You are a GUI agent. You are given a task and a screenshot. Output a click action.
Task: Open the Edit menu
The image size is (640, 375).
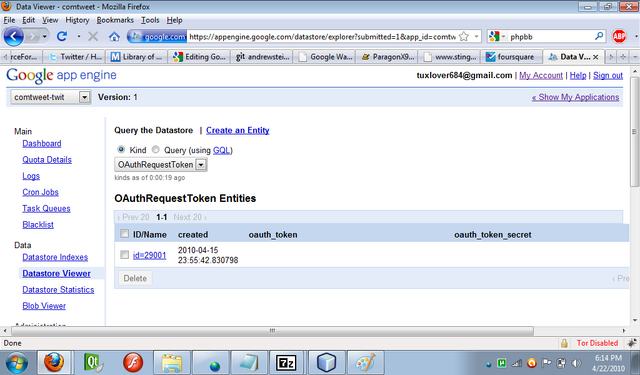pos(28,20)
